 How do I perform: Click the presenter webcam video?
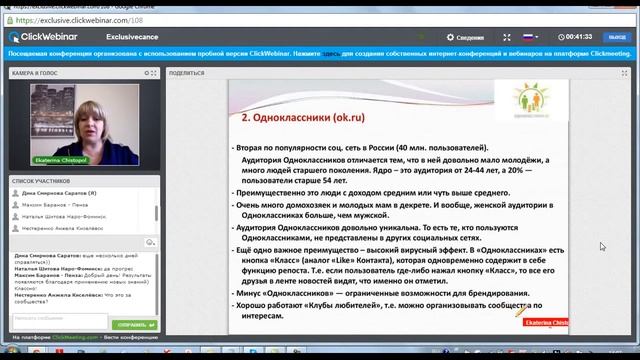(x=84, y=124)
